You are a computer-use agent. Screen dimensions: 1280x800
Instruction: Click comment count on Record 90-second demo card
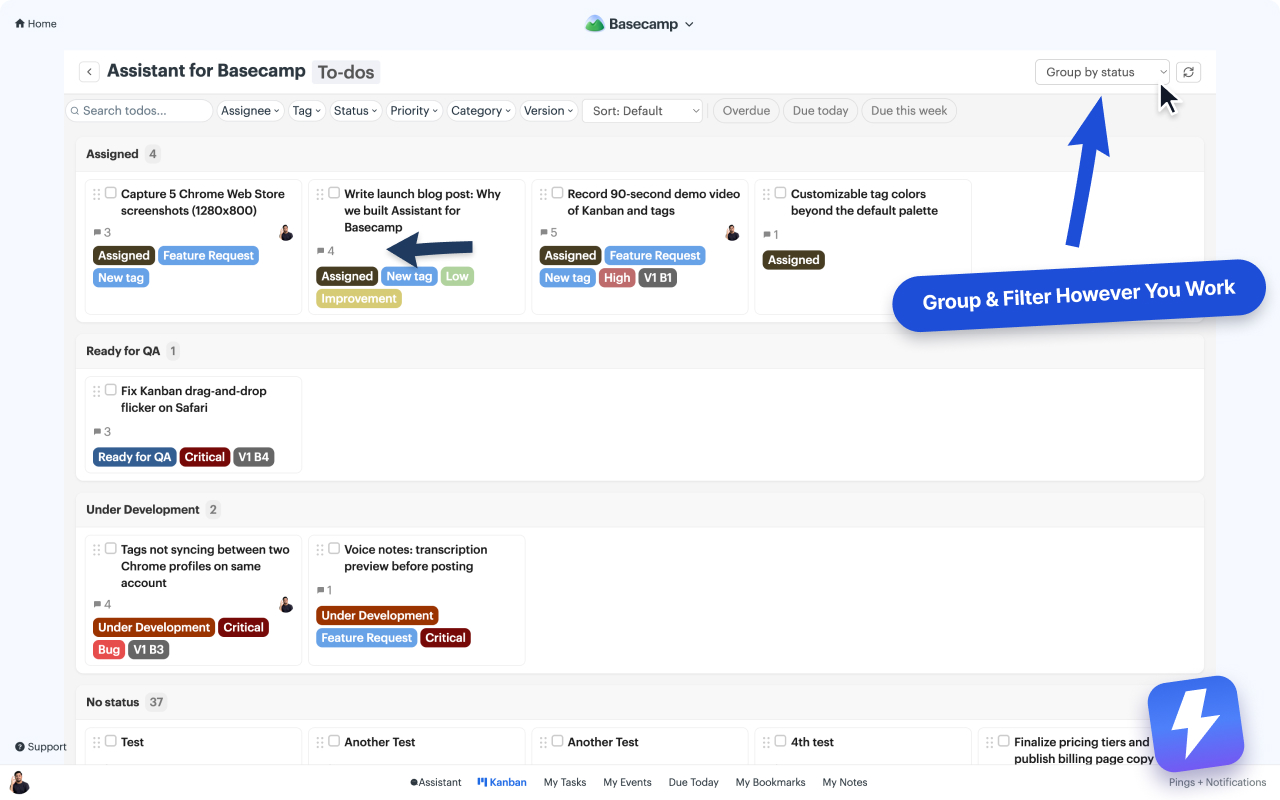(x=549, y=232)
